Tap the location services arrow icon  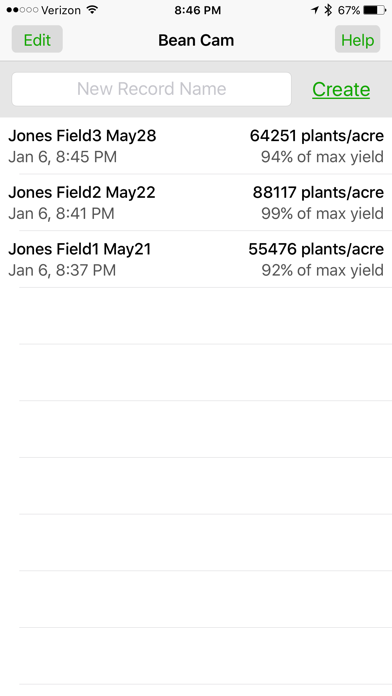[315, 10]
